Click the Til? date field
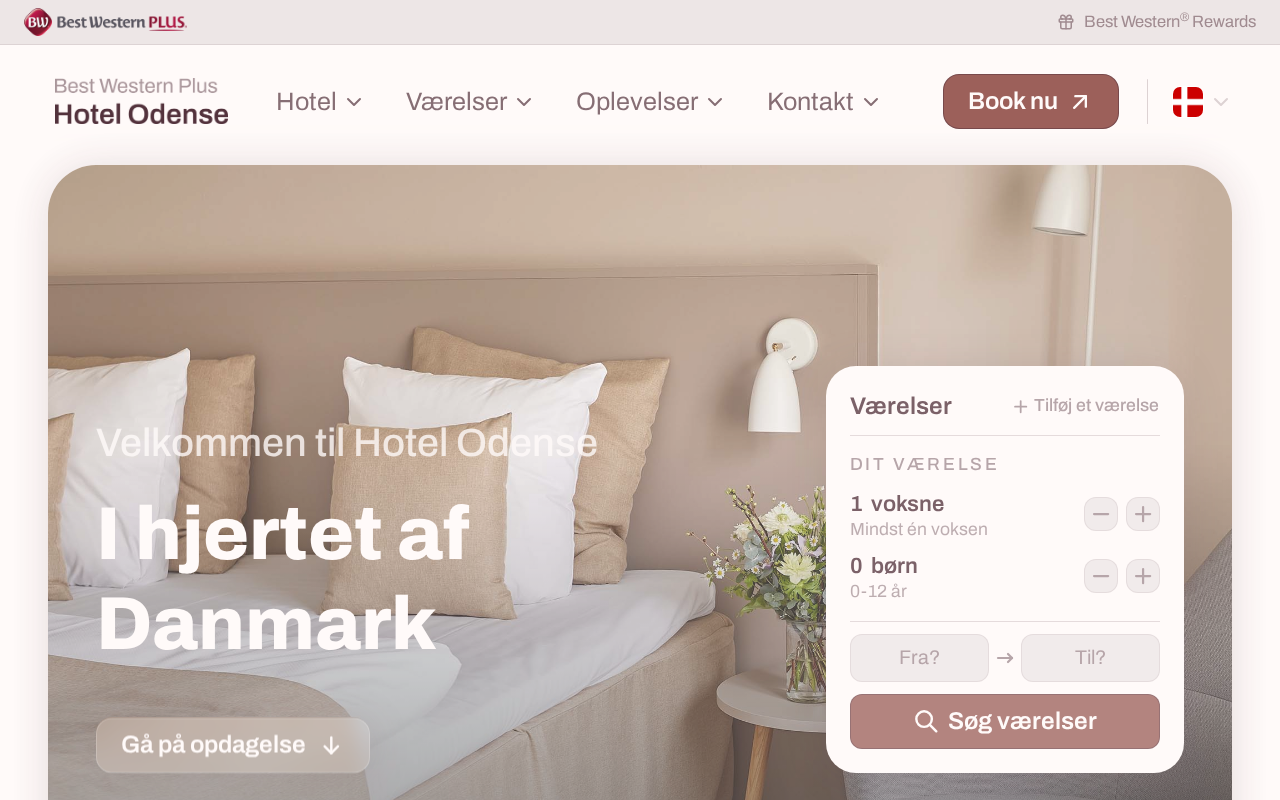Viewport: 1280px width, 800px height. click(1090, 658)
